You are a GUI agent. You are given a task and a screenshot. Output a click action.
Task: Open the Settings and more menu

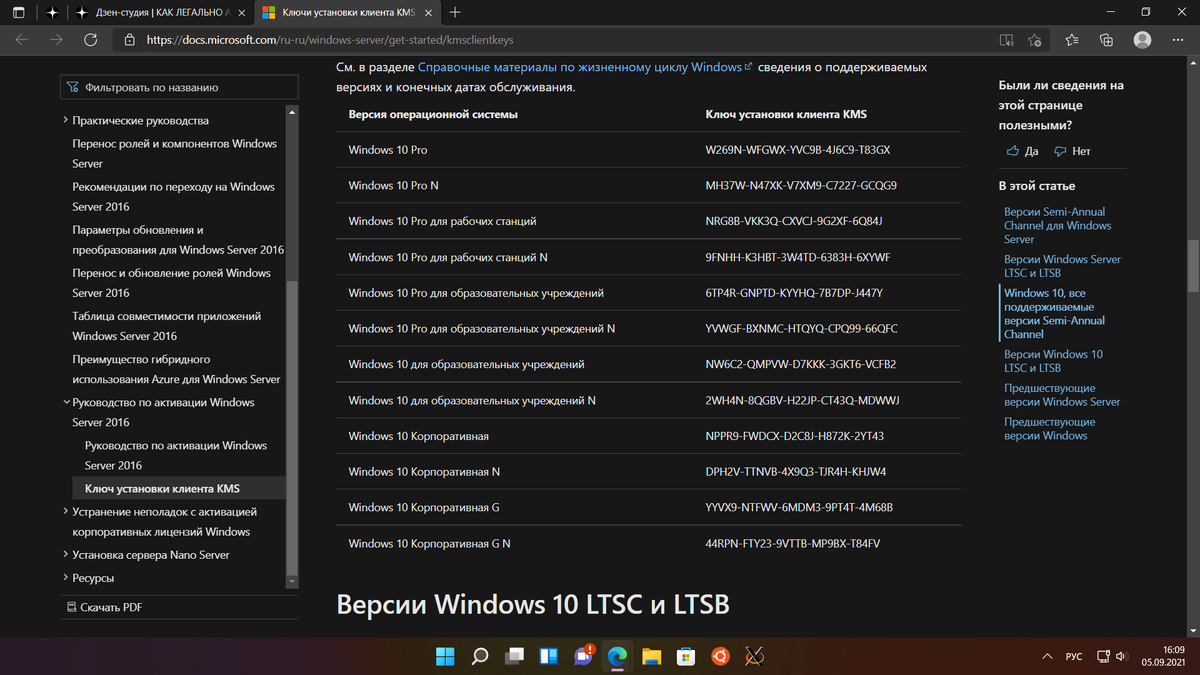[x=1177, y=40]
